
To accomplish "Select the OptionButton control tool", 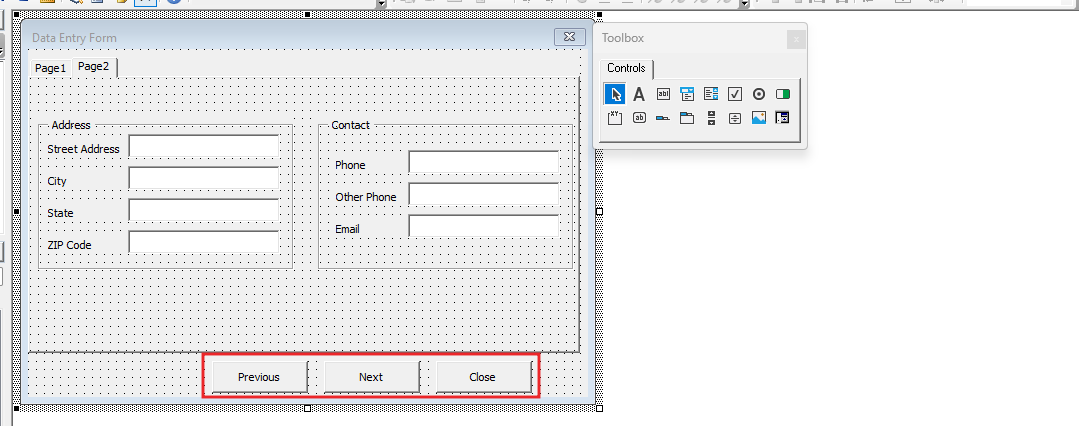I will [x=759, y=94].
